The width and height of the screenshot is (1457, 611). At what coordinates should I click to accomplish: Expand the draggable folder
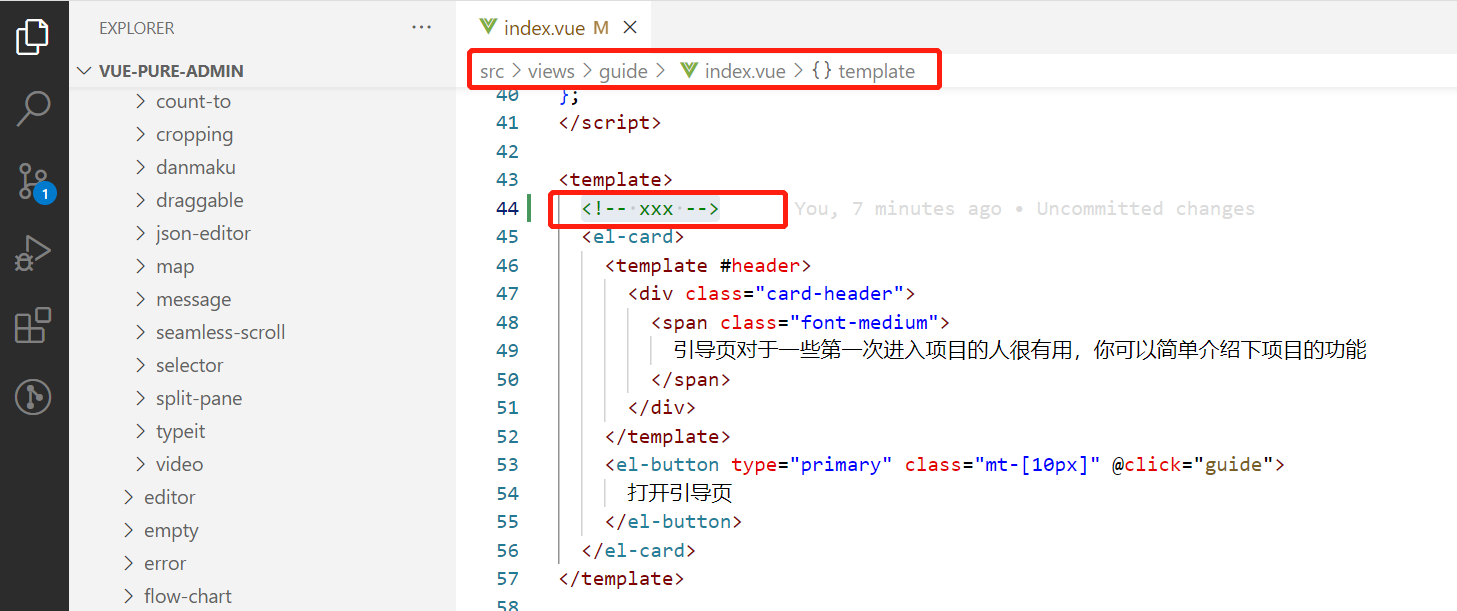tap(141, 200)
